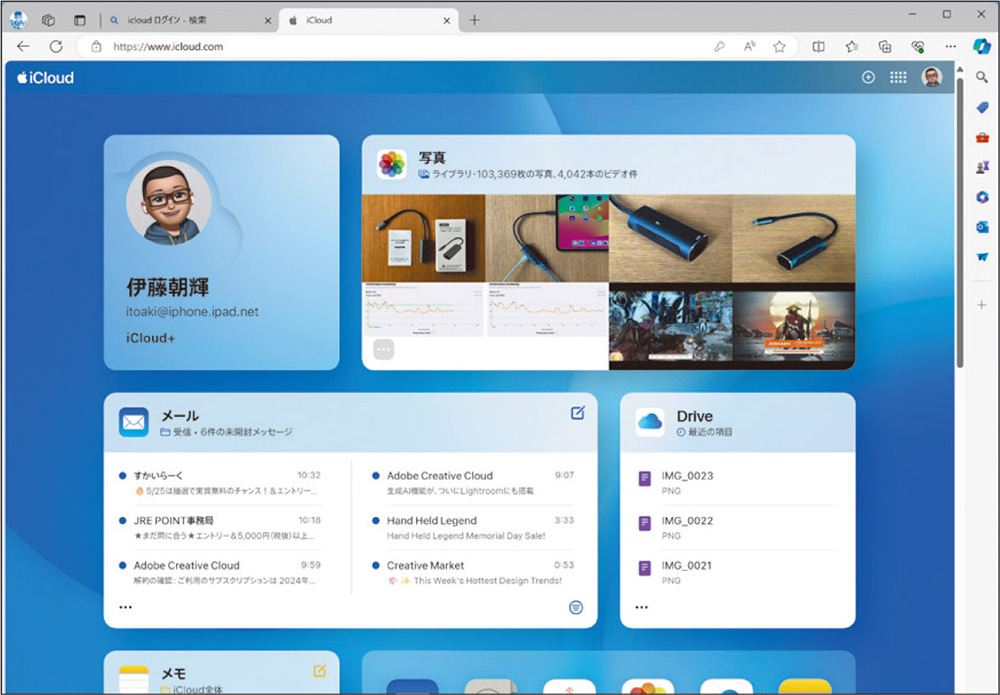This screenshot has height=695, width=1000.
Task: Click the Mail envelope icon in the mail widget
Action: [133, 422]
